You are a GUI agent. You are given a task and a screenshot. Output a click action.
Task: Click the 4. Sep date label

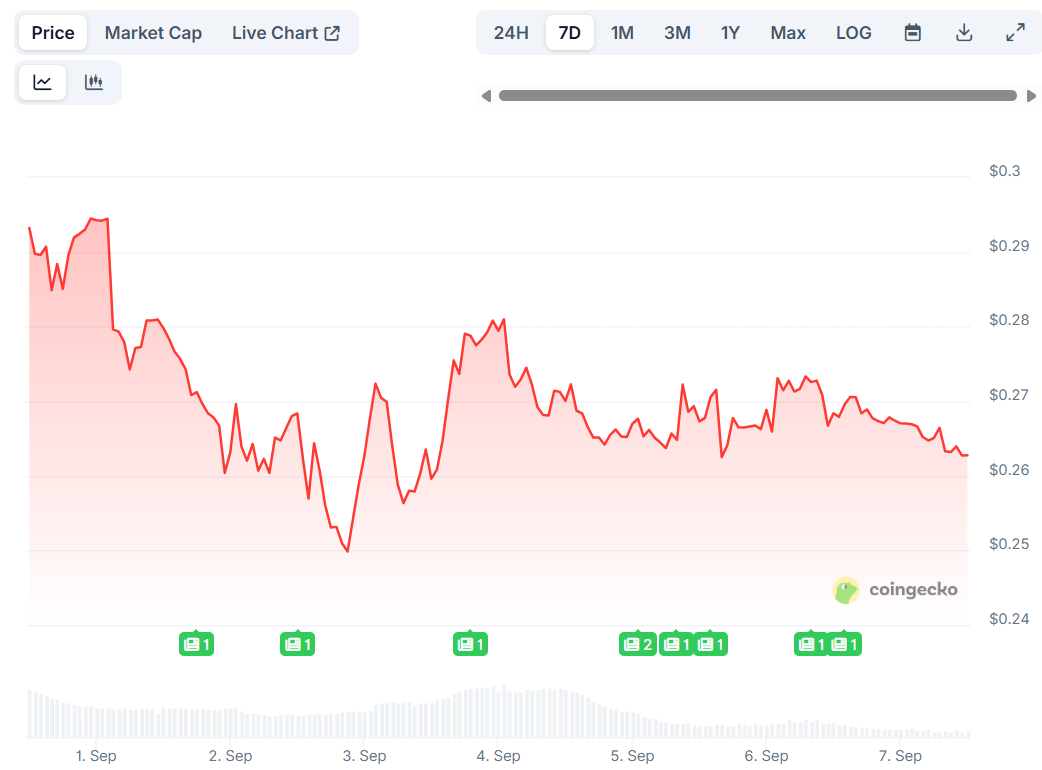[x=498, y=755]
